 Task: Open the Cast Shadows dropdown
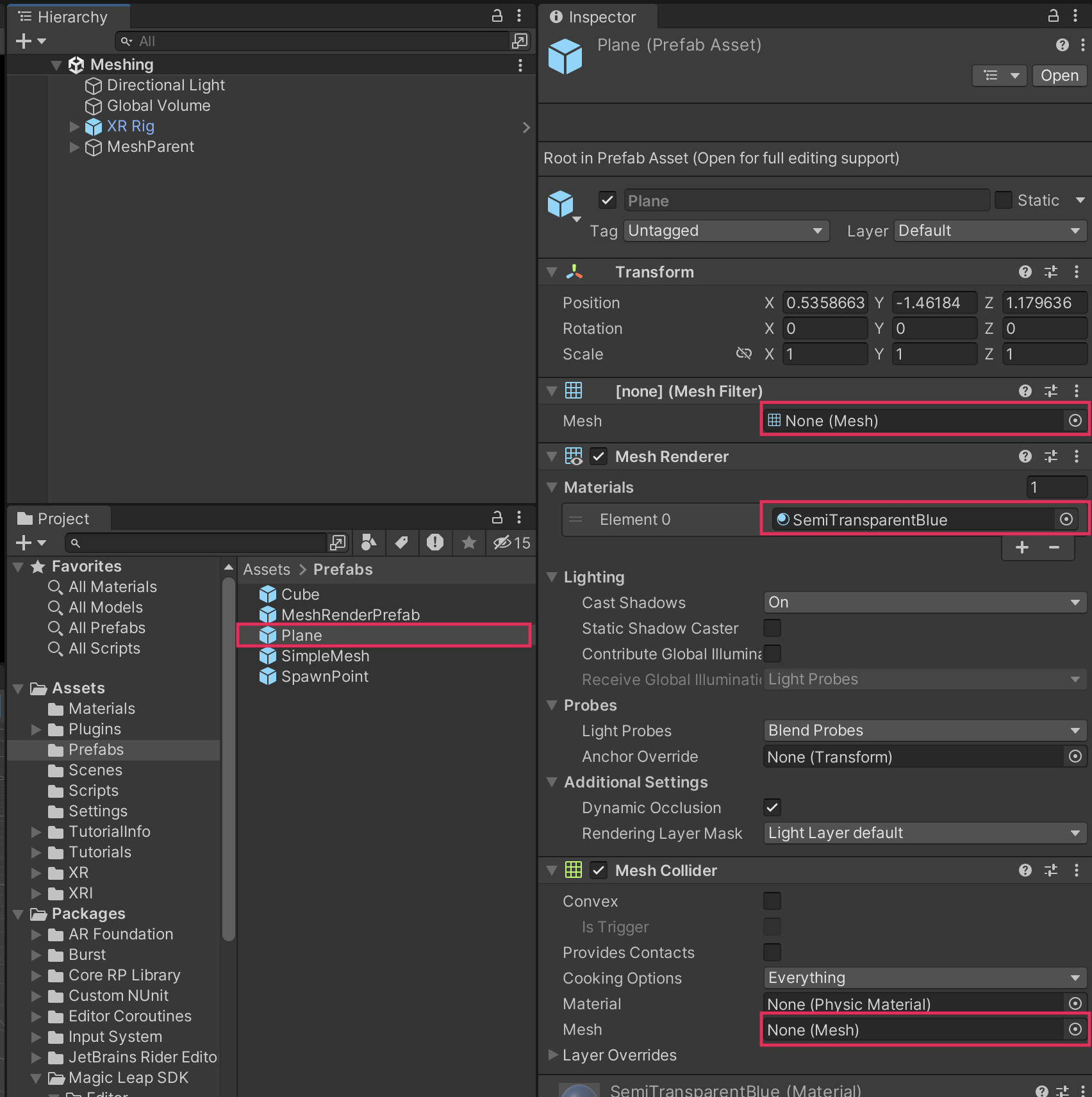coord(924,602)
